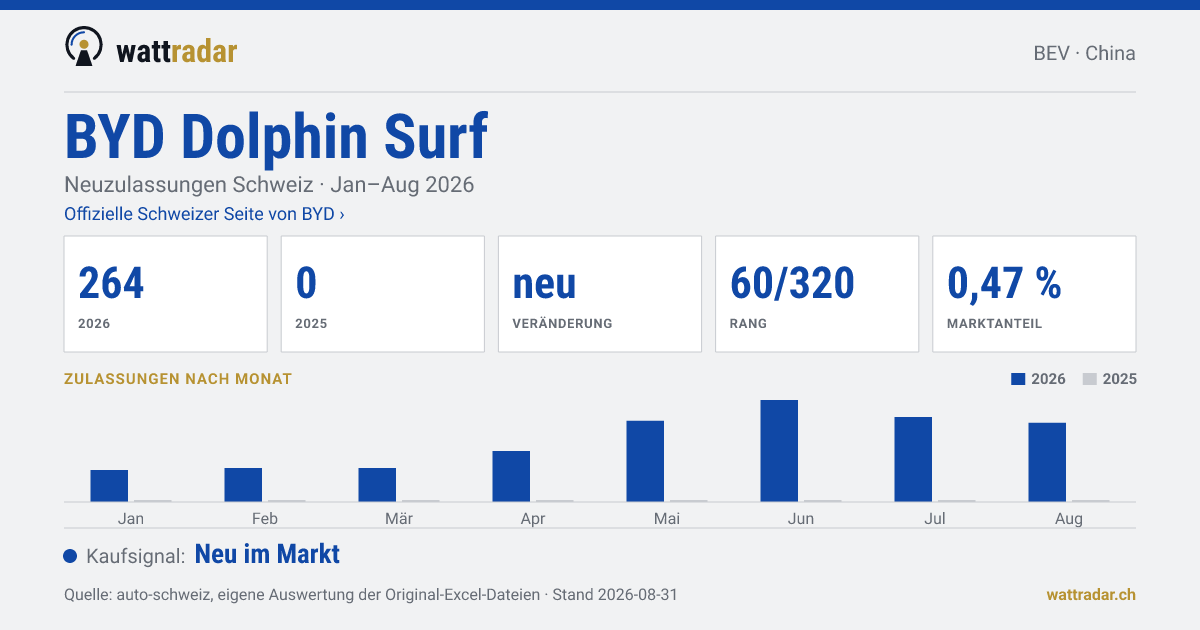Select the 264 registrations 2026 card
This screenshot has width=1200, height=630.
pos(165,294)
